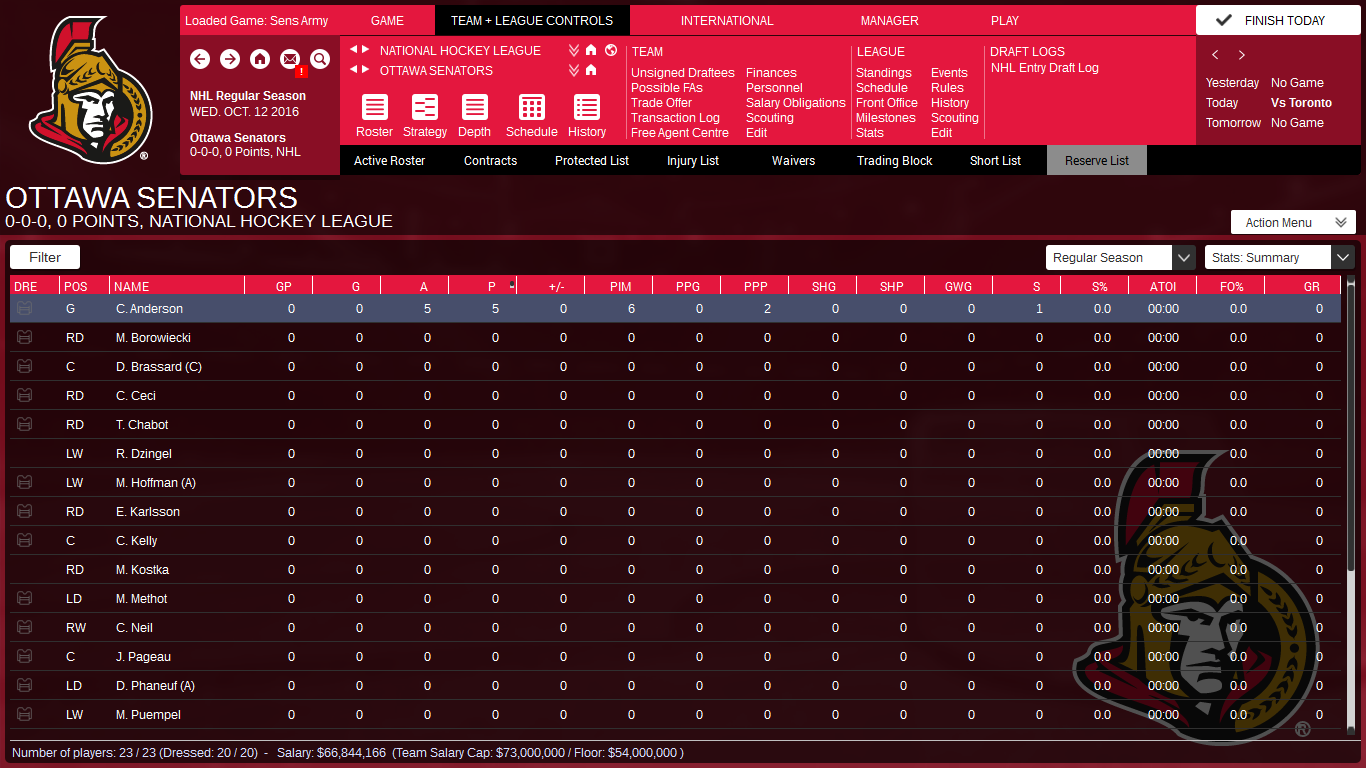Open the Stats: Summary dropdown
The width and height of the screenshot is (1366, 768).
1278,257
